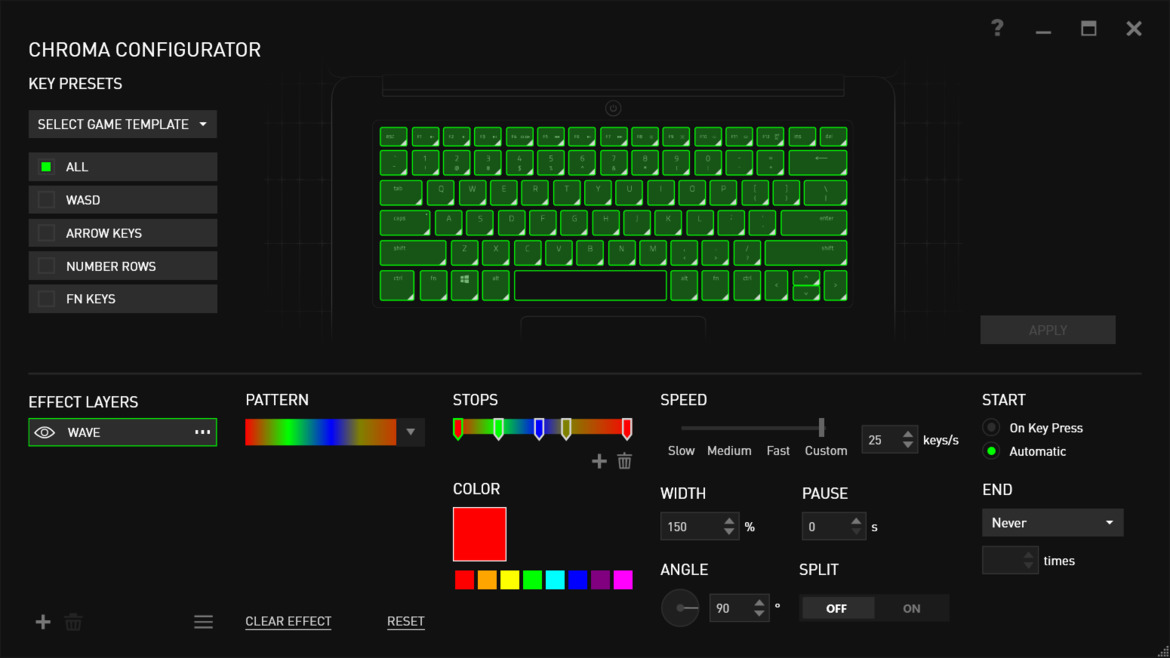
Task: Open the End condition Never dropdown
Action: [1052, 523]
